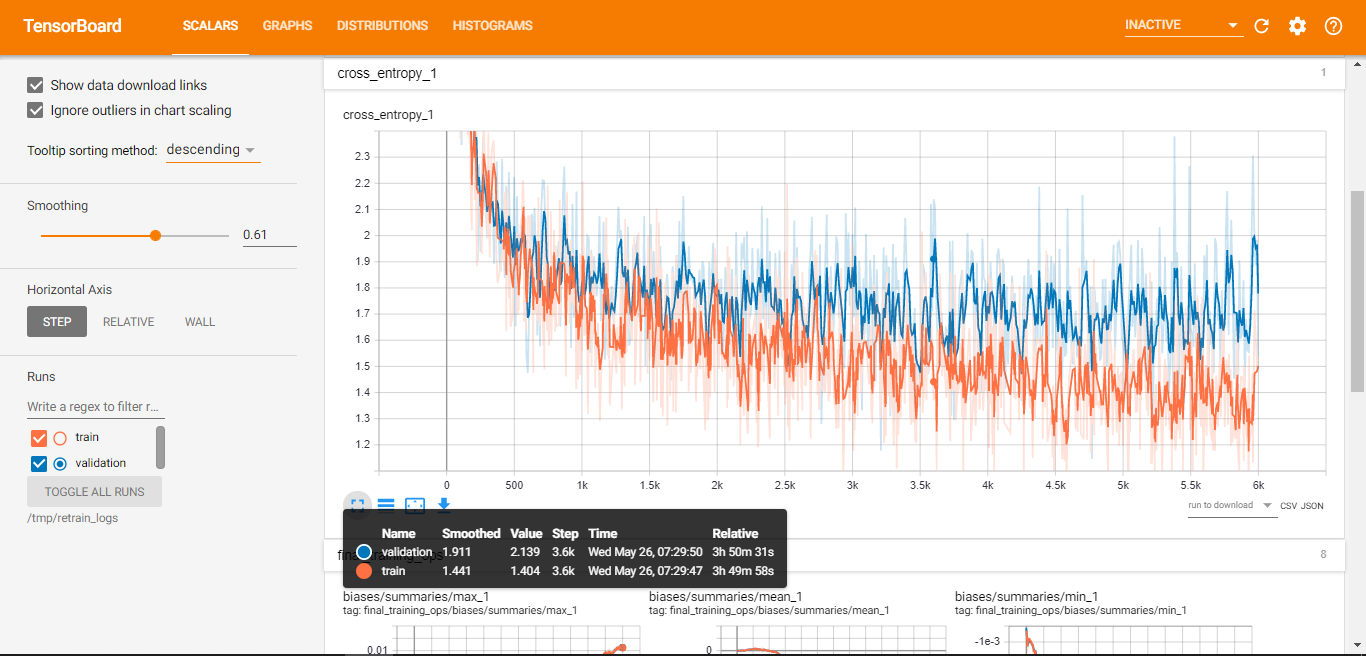Screen dimensions: 1366x656
Task: Fit domain to data icon
Action: (x=415, y=505)
